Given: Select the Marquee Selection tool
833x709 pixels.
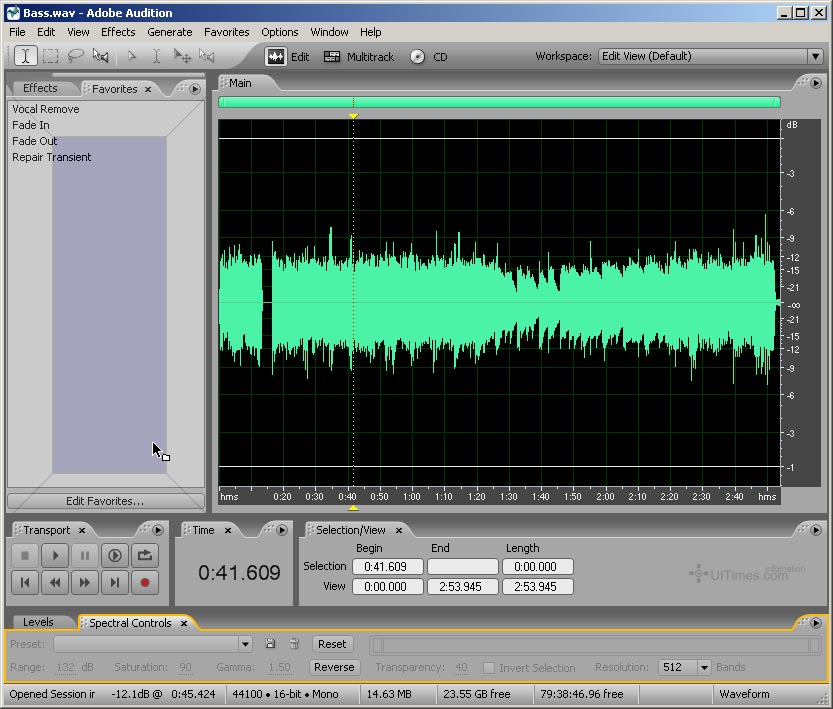Looking at the screenshot, I should [x=50, y=56].
